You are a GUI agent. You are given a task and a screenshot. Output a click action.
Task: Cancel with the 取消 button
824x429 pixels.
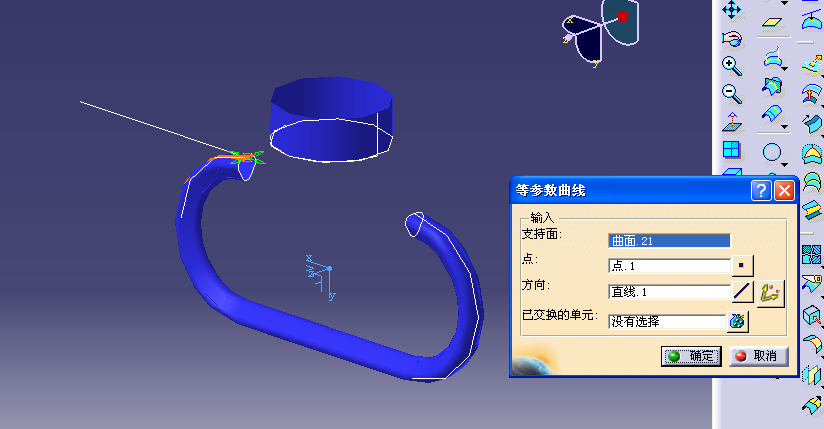(758, 356)
